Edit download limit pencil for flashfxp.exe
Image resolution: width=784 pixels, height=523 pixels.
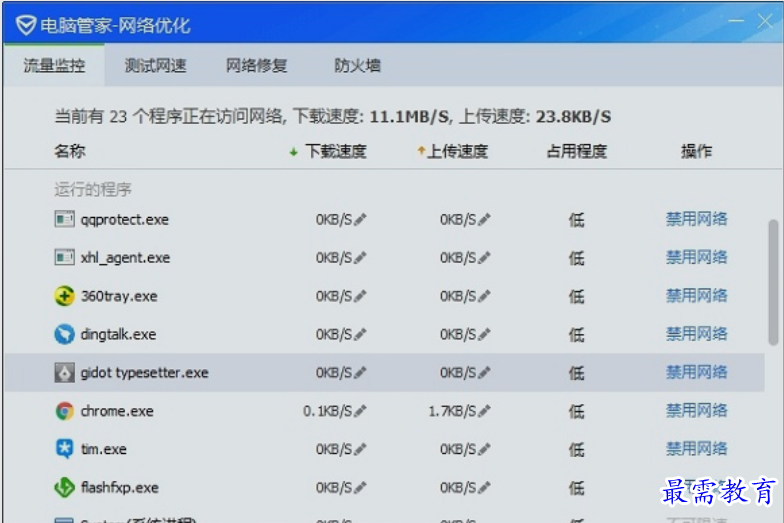coord(360,488)
